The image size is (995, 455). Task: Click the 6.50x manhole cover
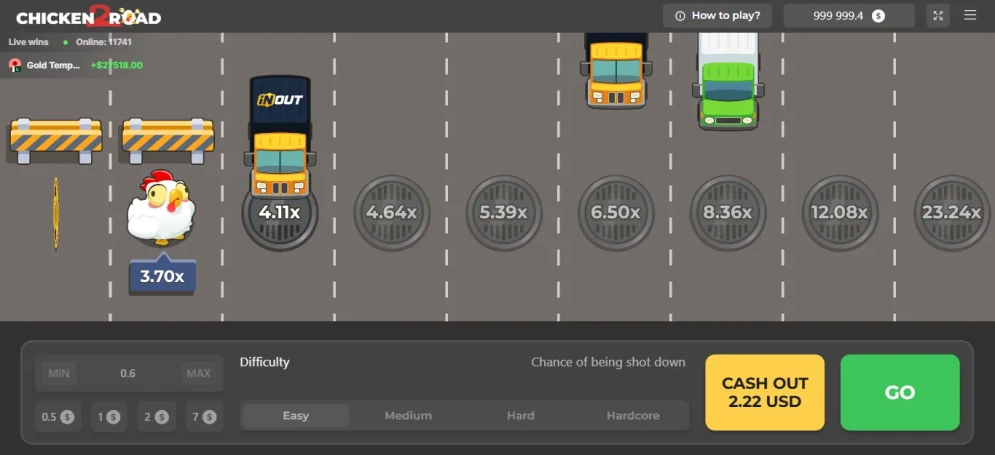tap(616, 213)
